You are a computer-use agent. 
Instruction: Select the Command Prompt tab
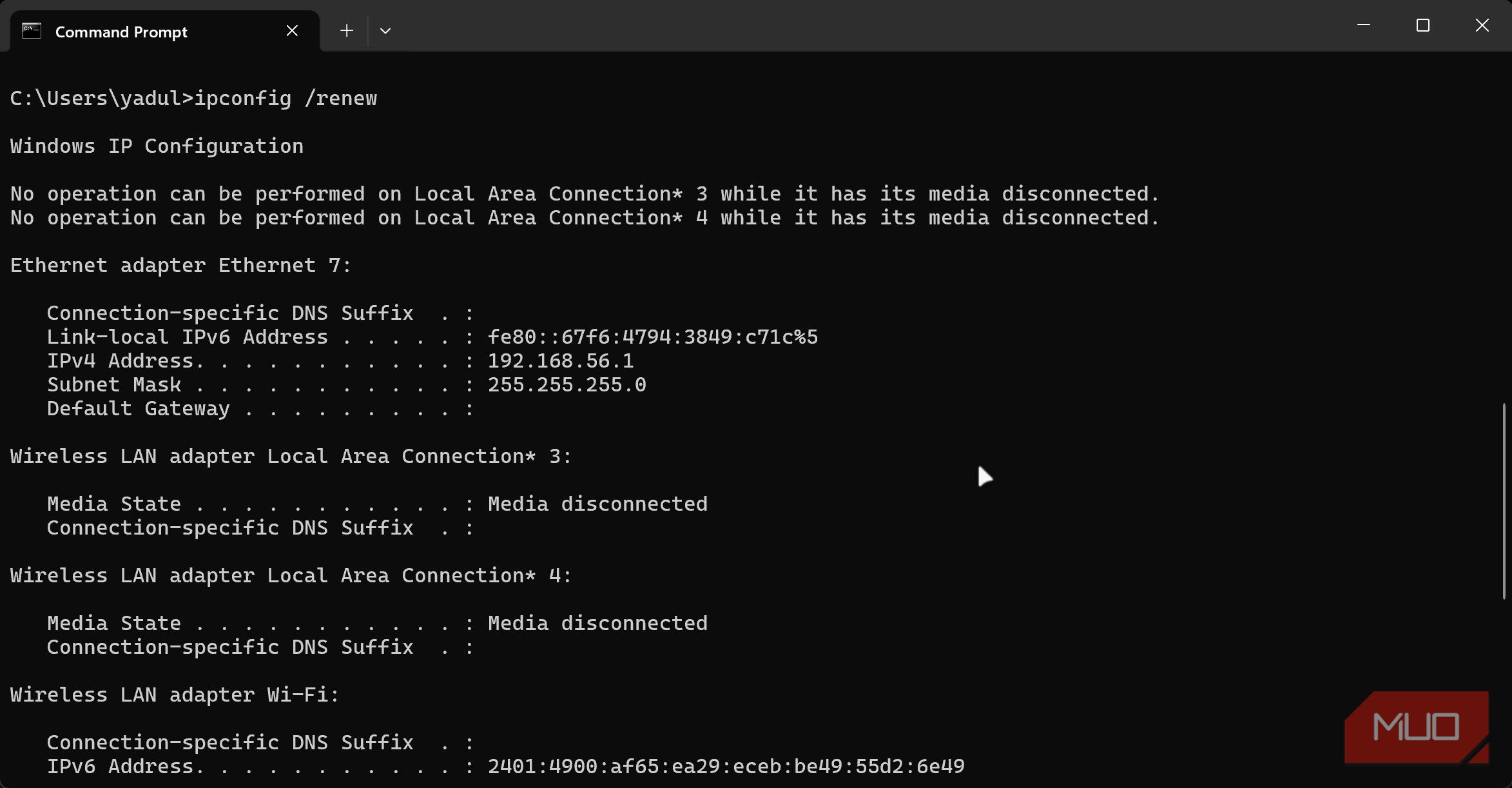[x=165, y=31]
